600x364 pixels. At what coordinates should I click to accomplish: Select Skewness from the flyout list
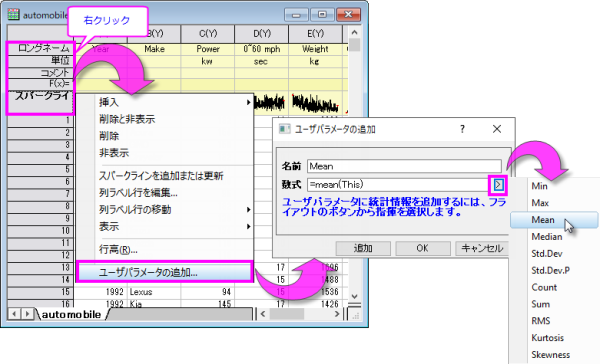click(554, 354)
